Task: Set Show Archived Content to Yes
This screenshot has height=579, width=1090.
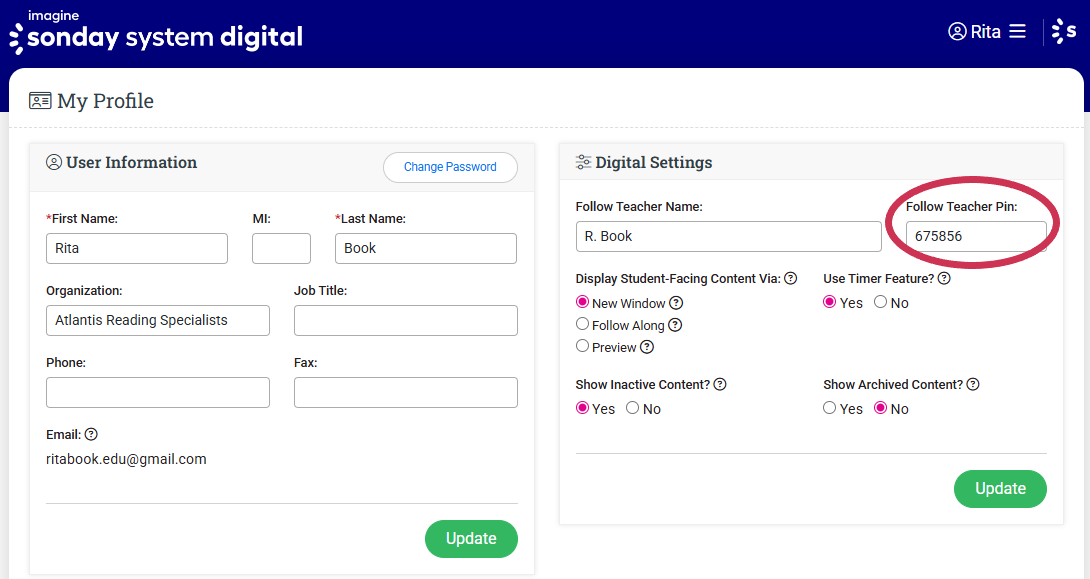Action: (830, 408)
